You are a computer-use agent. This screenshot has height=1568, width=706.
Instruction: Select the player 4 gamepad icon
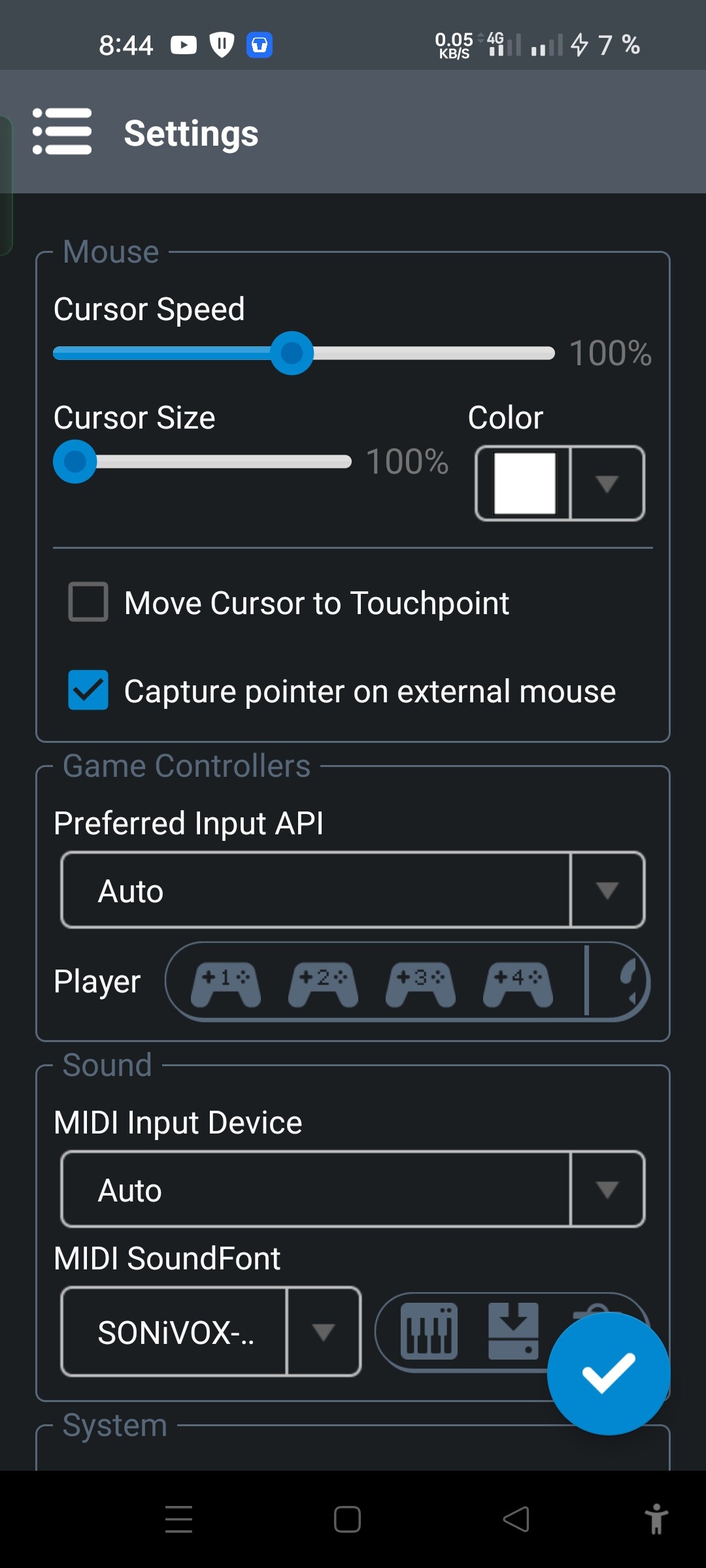point(518,983)
